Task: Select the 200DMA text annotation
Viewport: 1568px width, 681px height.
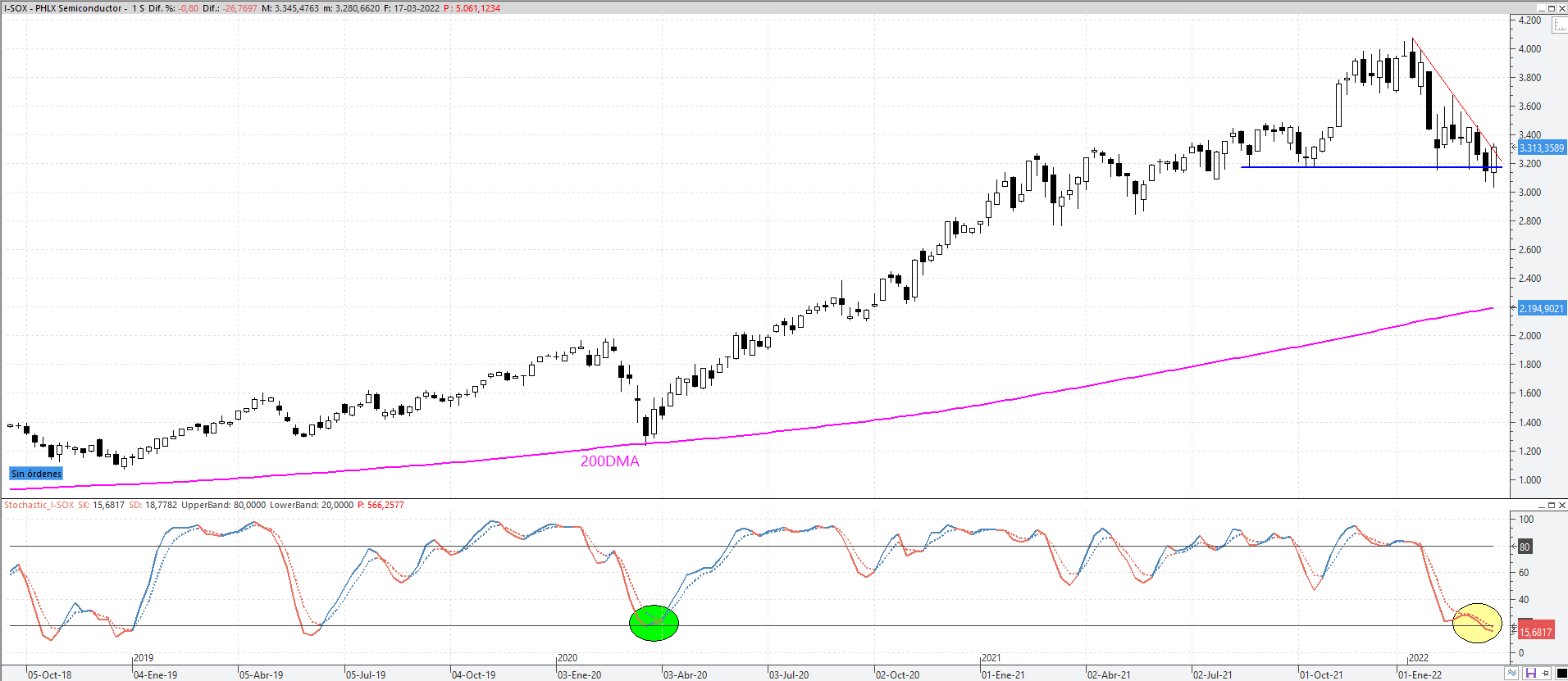Action: click(x=609, y=461)
